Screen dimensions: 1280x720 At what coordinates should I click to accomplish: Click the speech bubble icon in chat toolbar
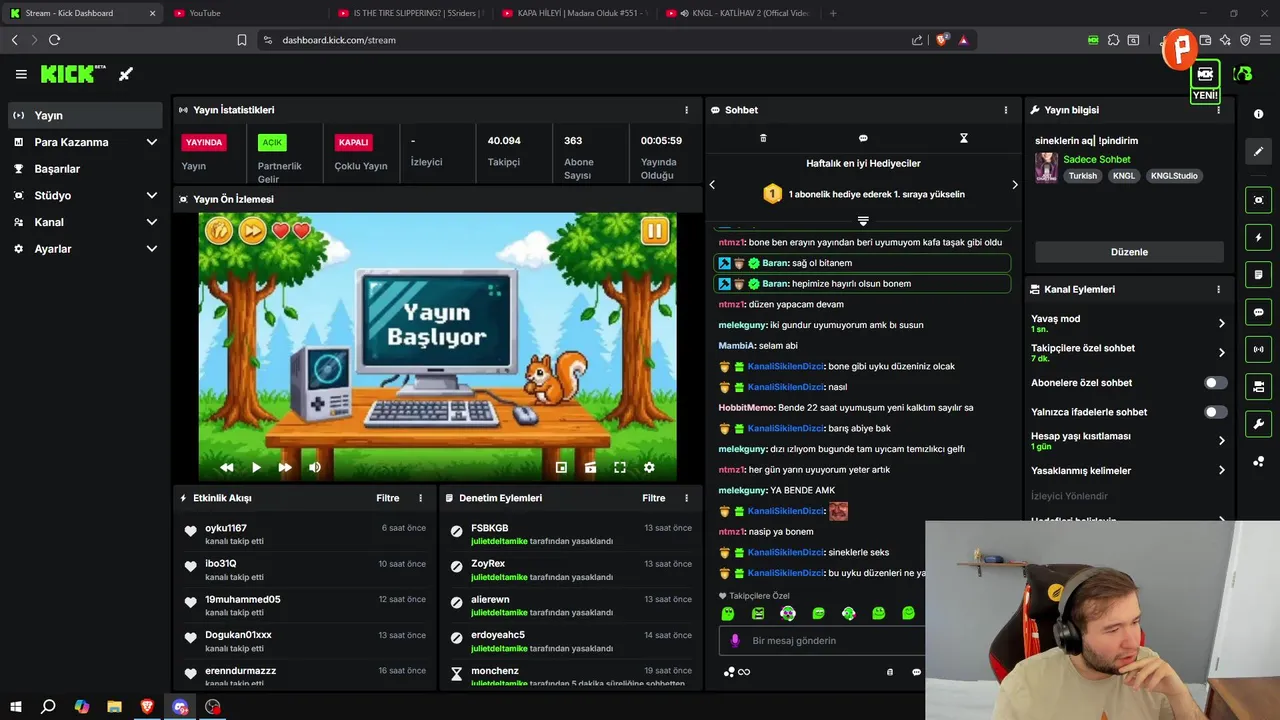(863, 138)
